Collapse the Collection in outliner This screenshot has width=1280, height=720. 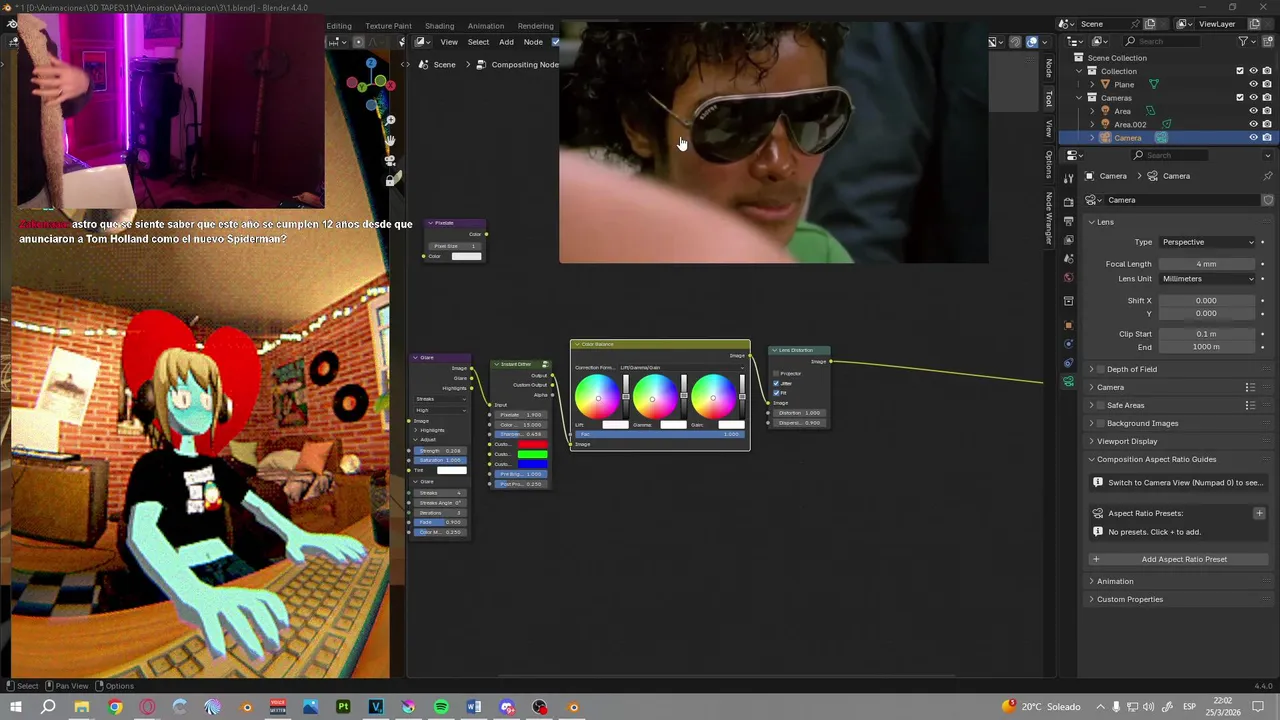pyautogui.click(x=1079, y=71)
